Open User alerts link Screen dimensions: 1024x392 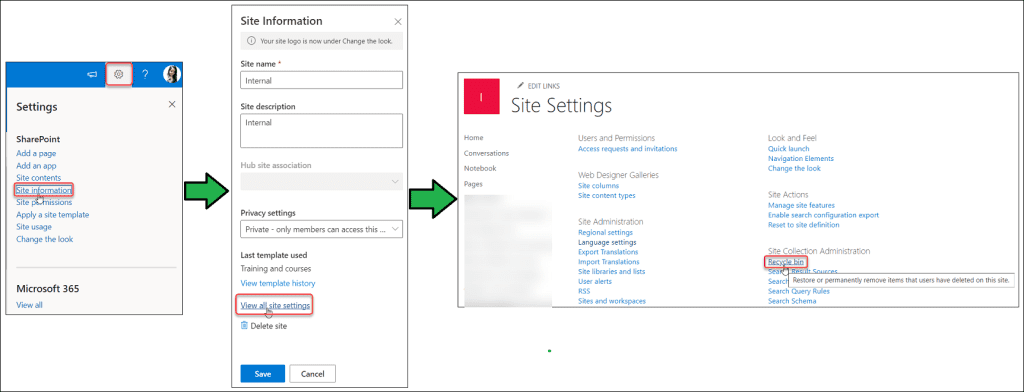click(x=595, y=281)
